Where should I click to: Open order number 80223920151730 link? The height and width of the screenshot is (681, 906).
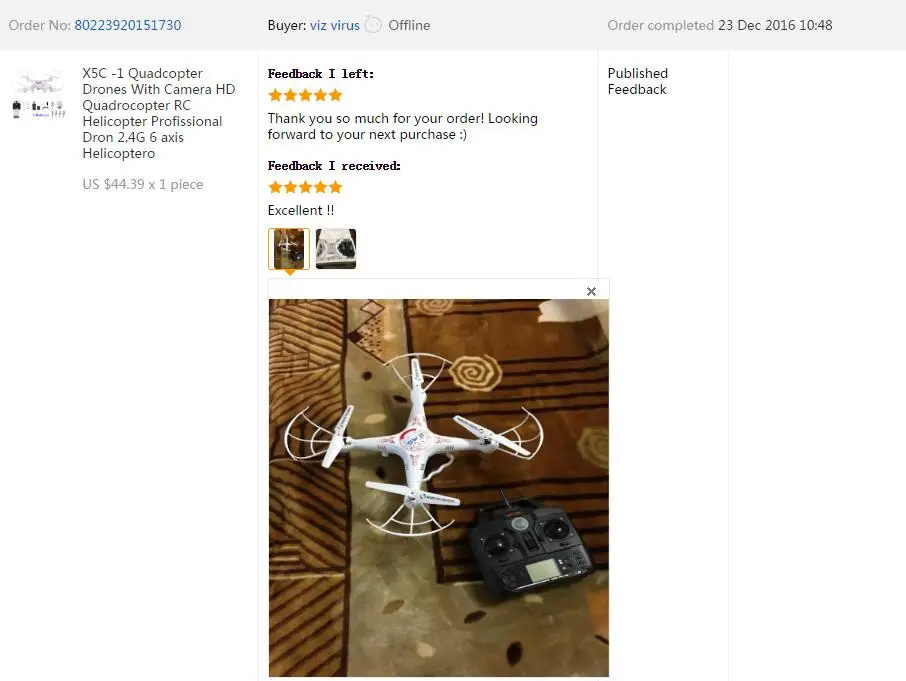click(x=128, y=25)
